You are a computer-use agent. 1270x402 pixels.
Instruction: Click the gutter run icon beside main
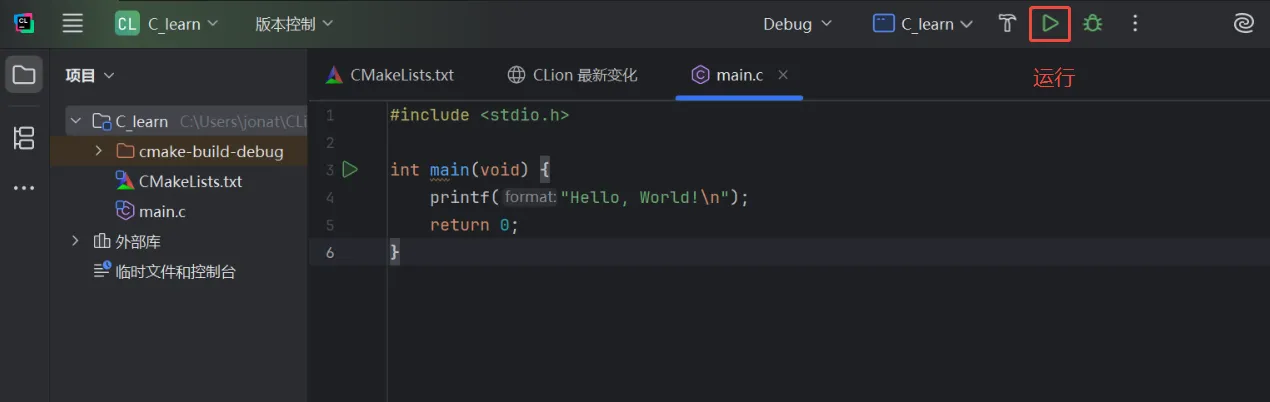[x=350, y=169]
